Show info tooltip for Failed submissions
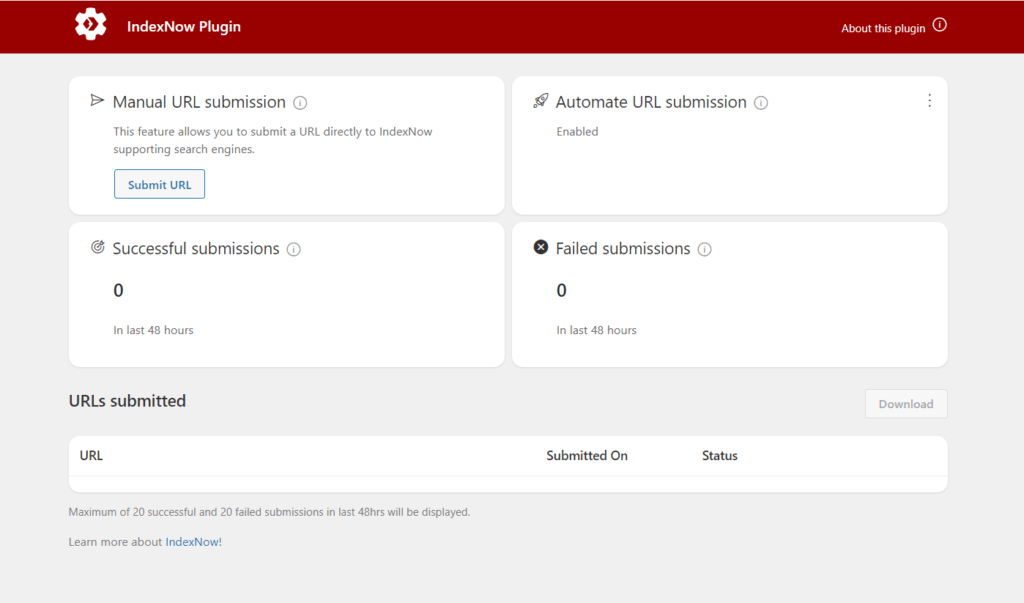Image resolution: width=1024 pixels, height=603 pixels. pyautogui.click(x=705, y=249)
